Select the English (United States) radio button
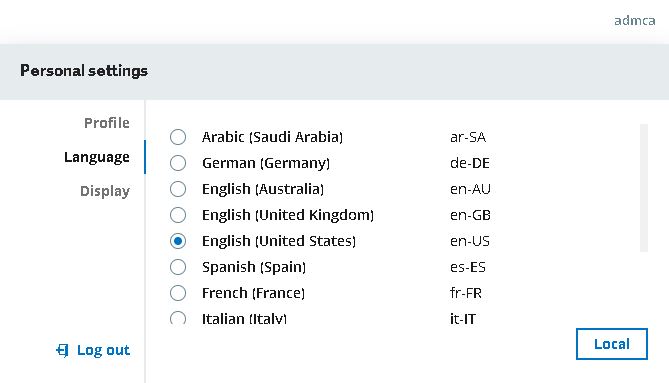This screenshot has width=669, height=383. (x=178, y=241)
